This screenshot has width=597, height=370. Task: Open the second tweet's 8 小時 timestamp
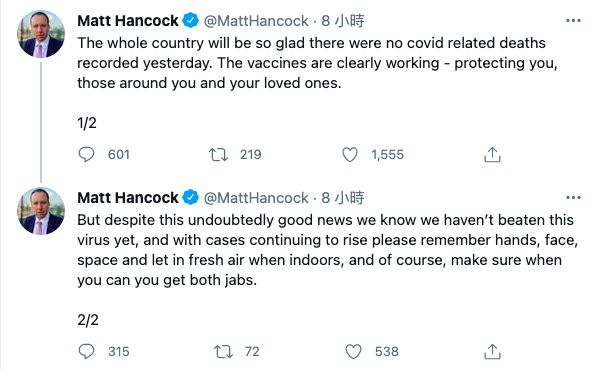point(343,198)
